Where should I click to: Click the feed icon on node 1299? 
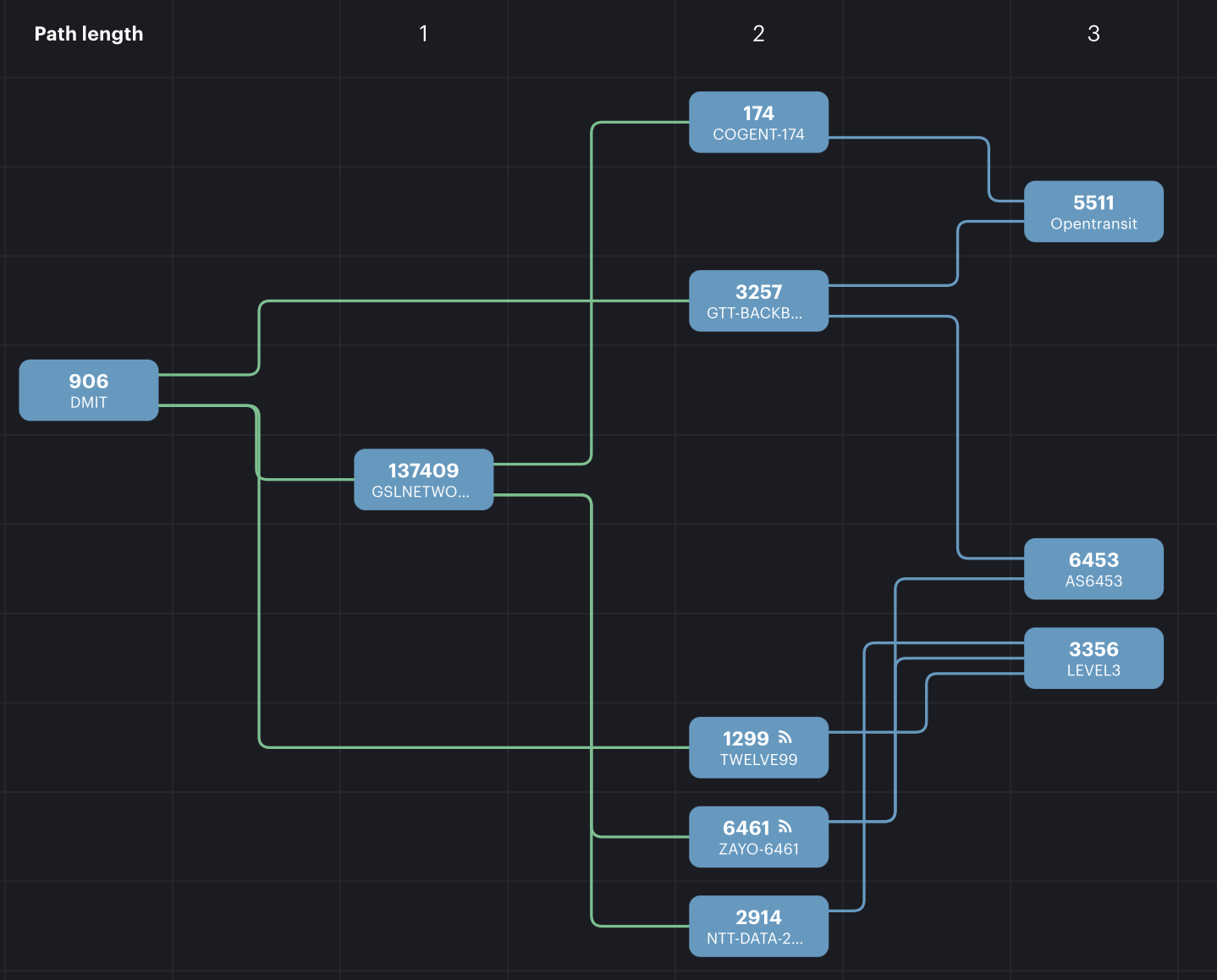(x=785, y=737)
